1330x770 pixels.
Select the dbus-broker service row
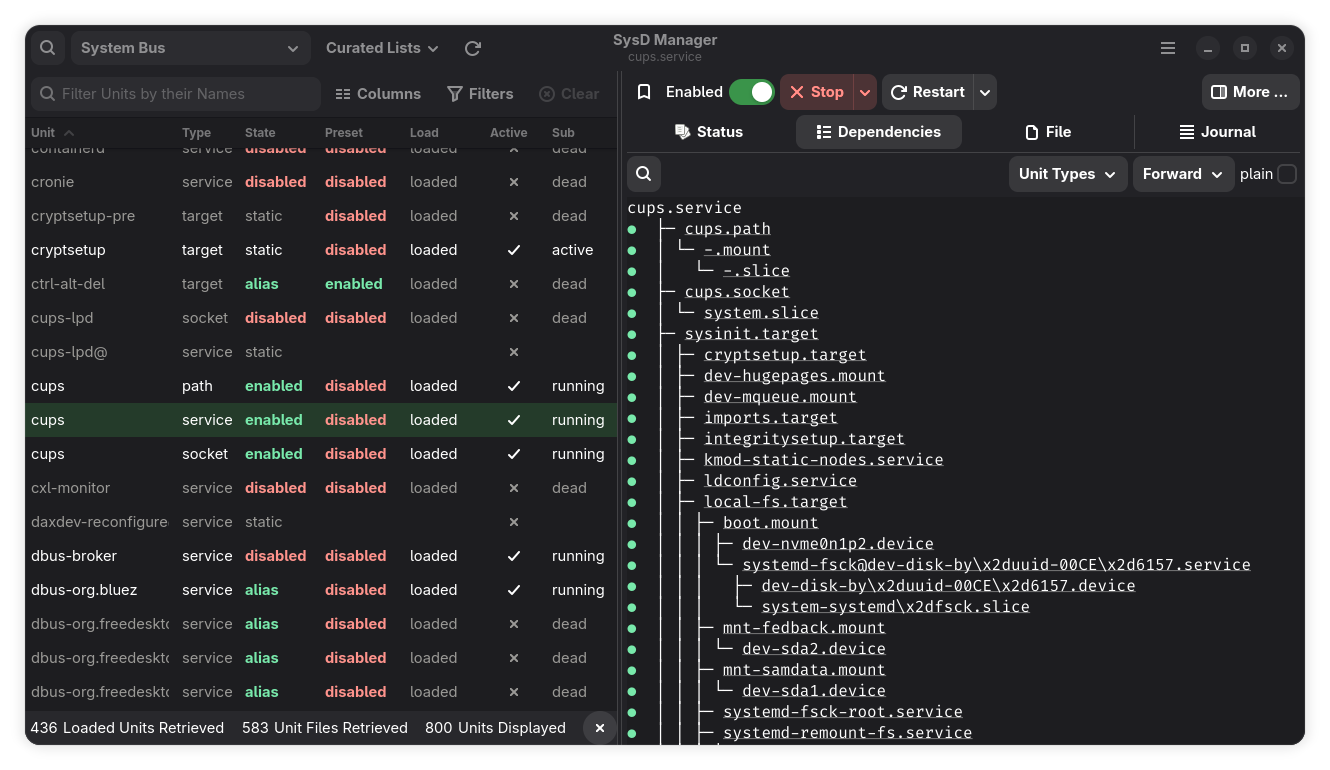click(321, 556)
